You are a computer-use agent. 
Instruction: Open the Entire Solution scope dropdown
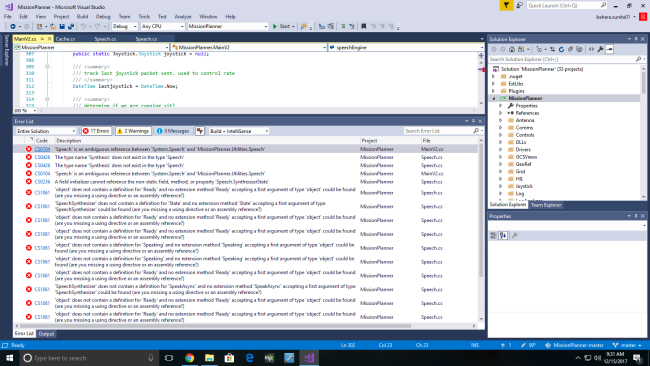click(x=46, y=131)
